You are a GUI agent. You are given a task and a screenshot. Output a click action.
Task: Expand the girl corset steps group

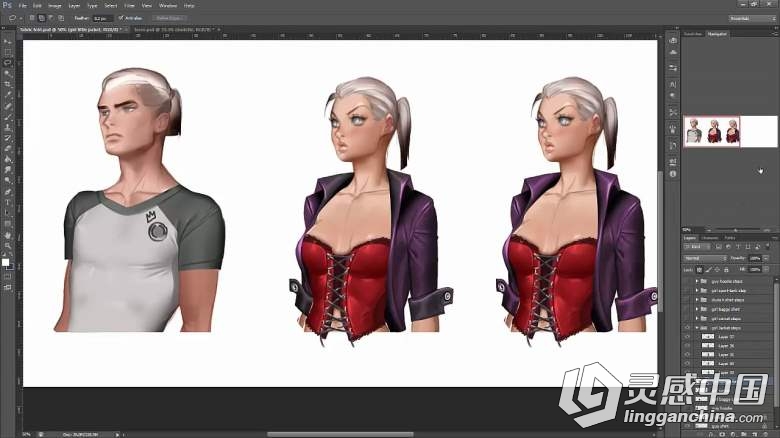(696, 319)
